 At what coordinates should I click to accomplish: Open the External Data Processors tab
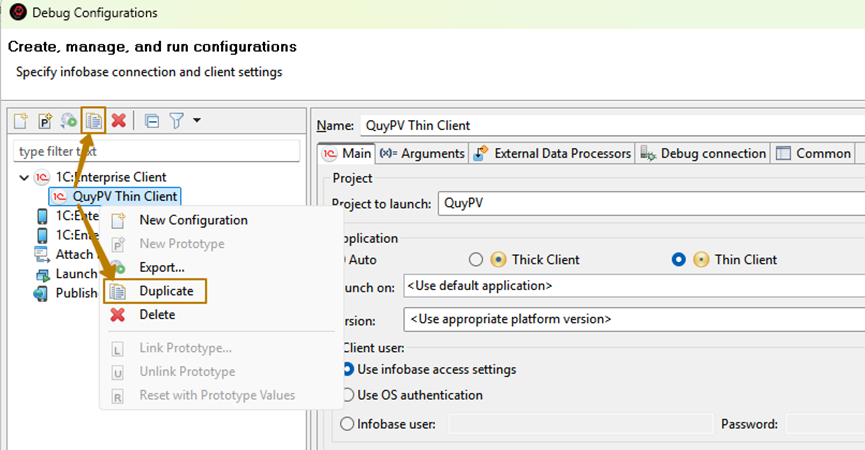(553, 154)
